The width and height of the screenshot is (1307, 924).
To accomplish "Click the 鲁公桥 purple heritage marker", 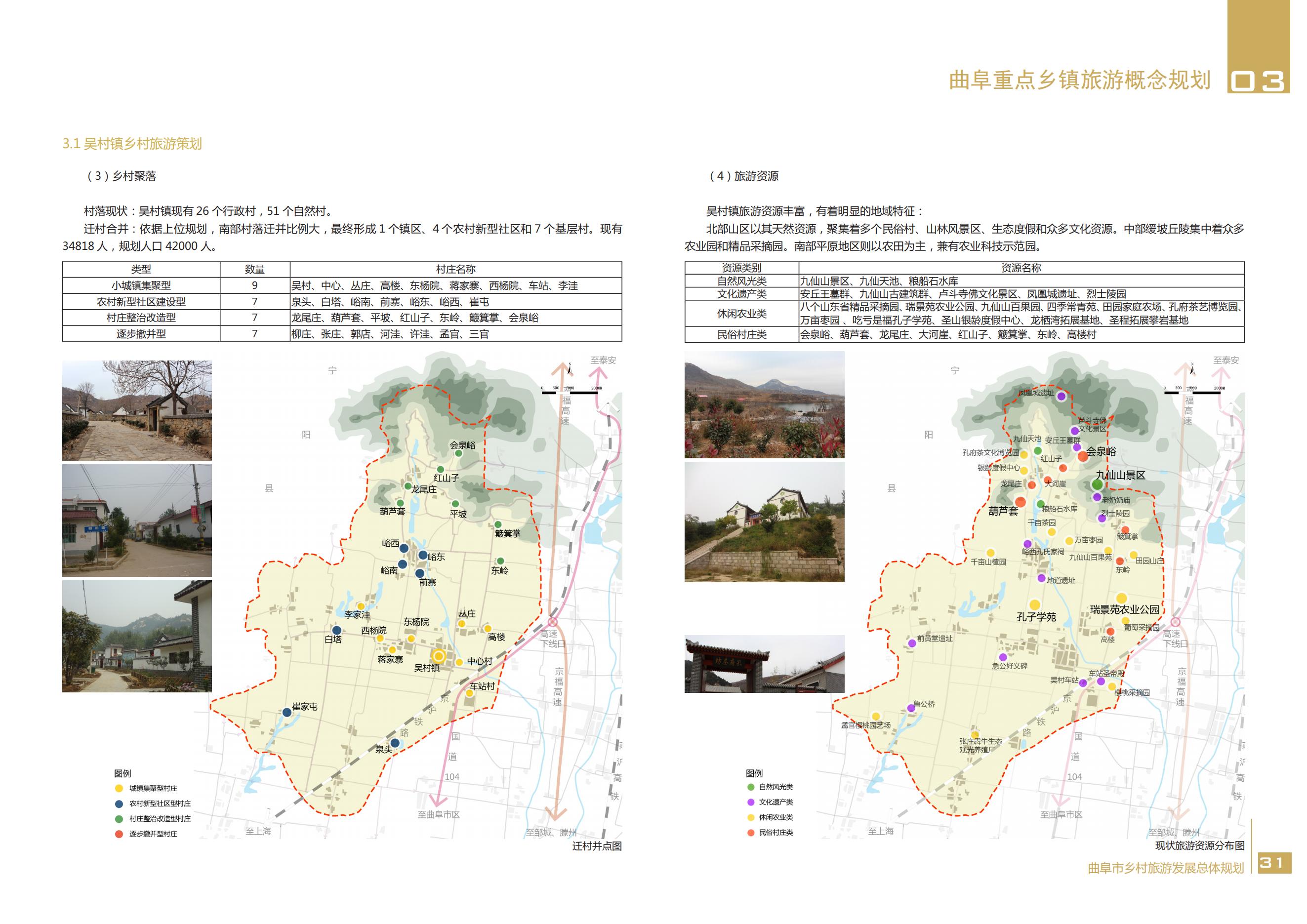I will (x=911, y=708).
